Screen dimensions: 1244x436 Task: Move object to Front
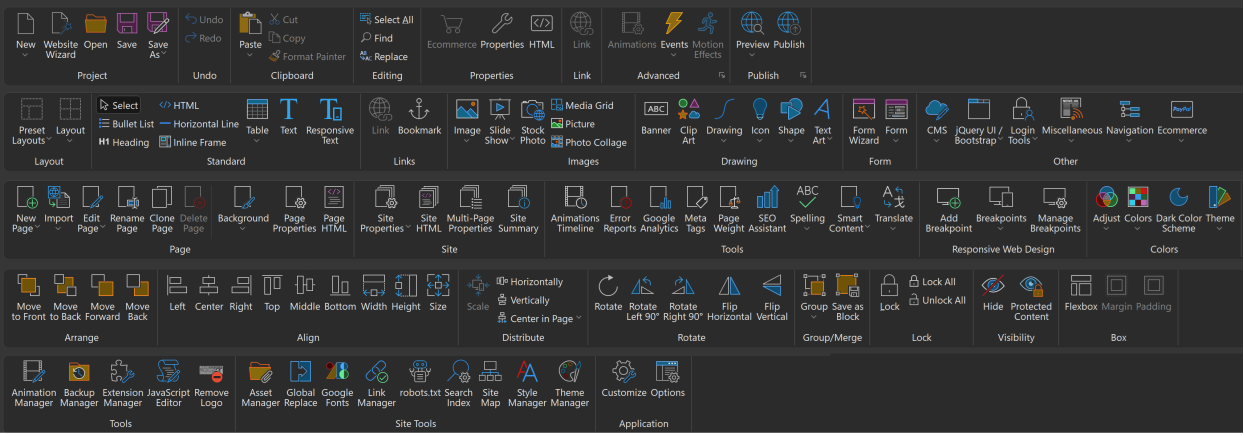29,297
